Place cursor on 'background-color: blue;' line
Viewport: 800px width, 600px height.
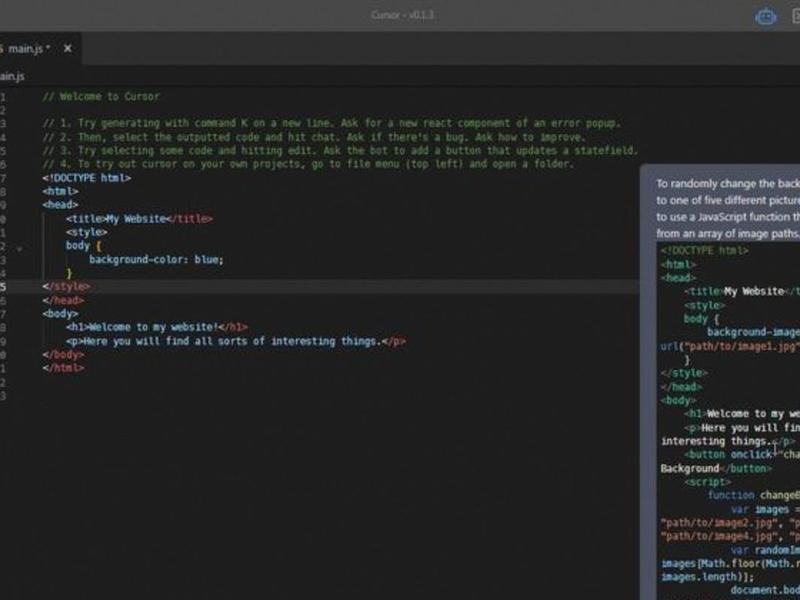pyautogui.click(x=156, y=260)
